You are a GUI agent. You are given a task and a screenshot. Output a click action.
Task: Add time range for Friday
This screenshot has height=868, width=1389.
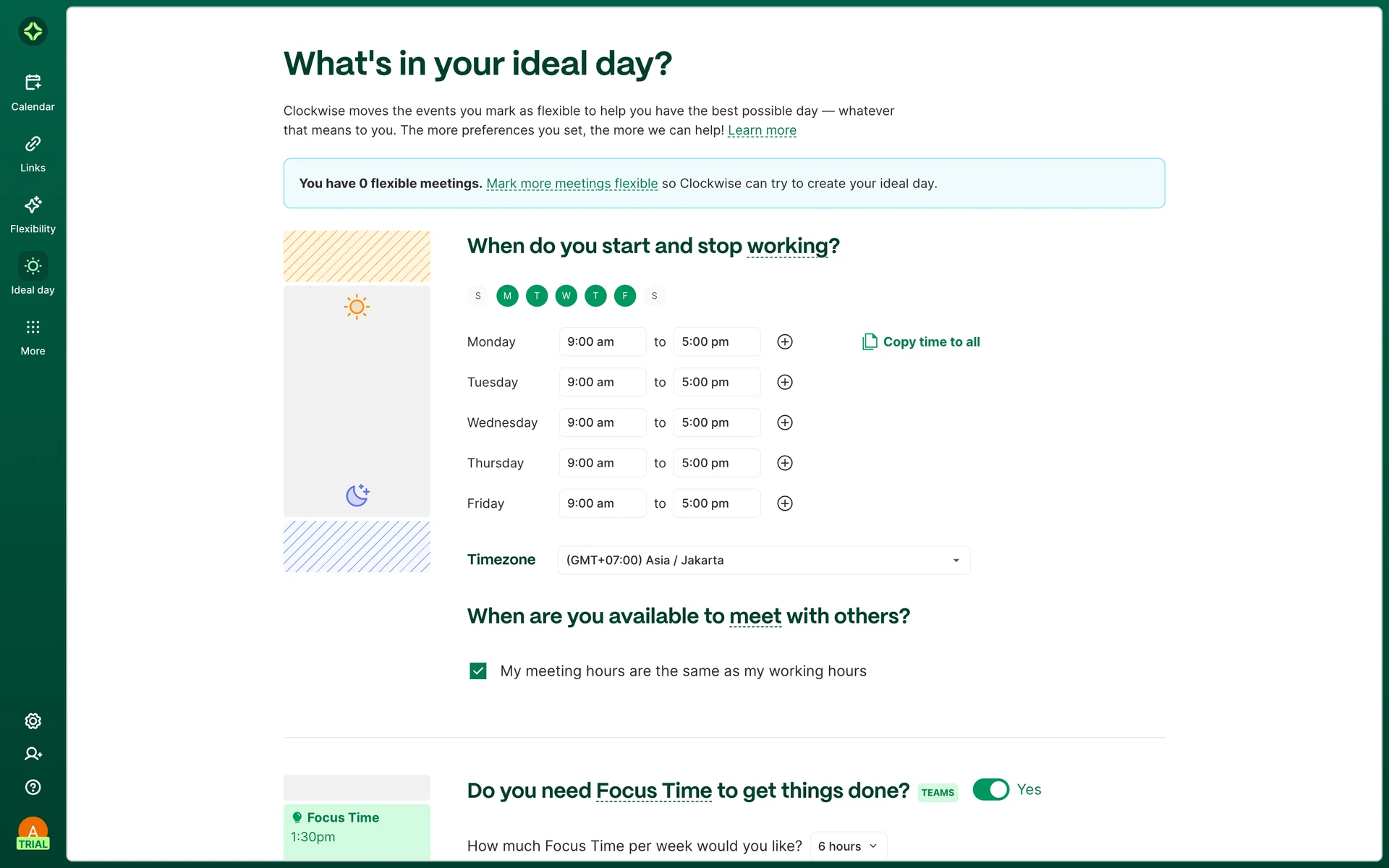click(785, 503)
